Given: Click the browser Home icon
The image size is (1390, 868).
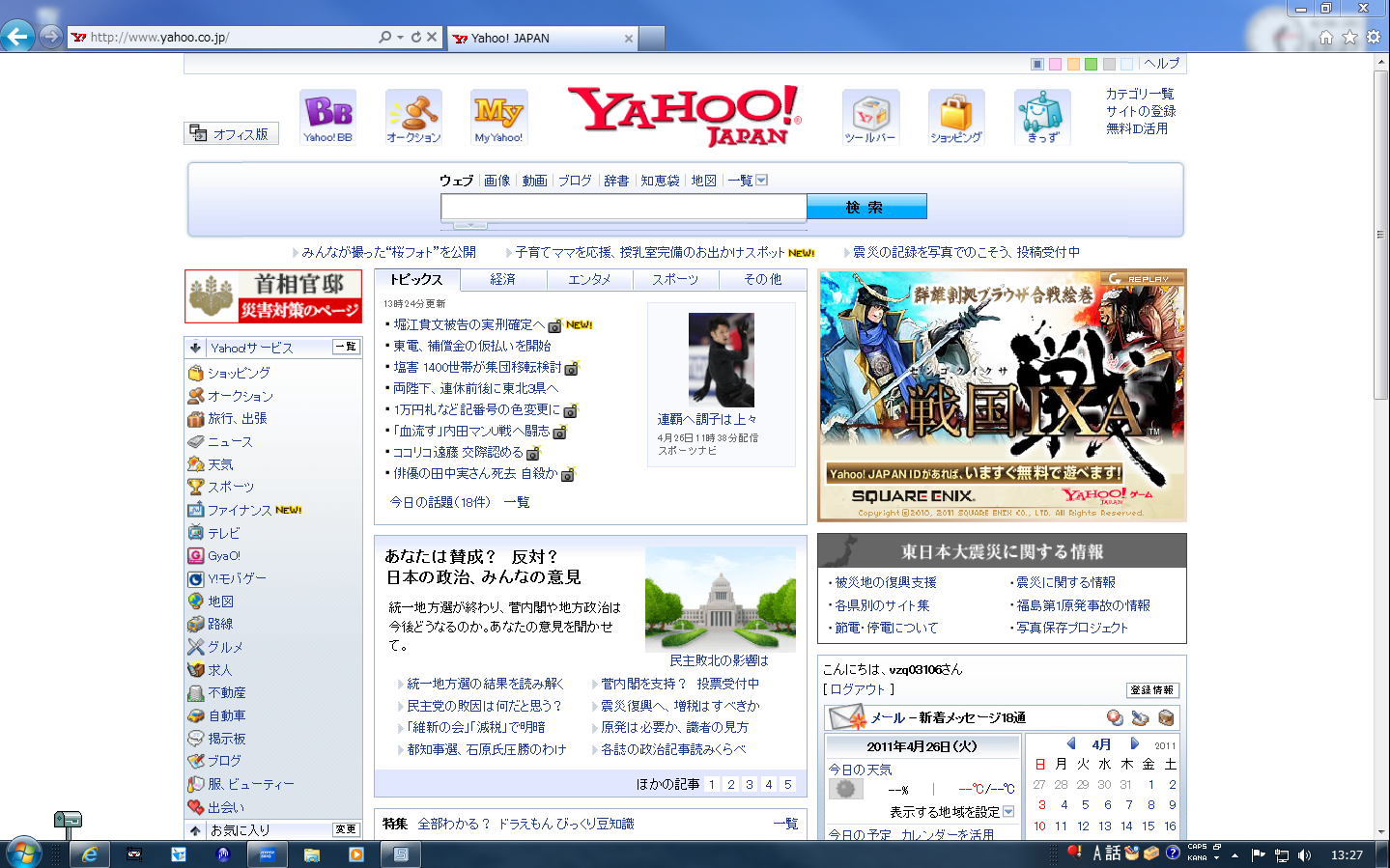Looking at the screenshot, I should coord(1326,37).
